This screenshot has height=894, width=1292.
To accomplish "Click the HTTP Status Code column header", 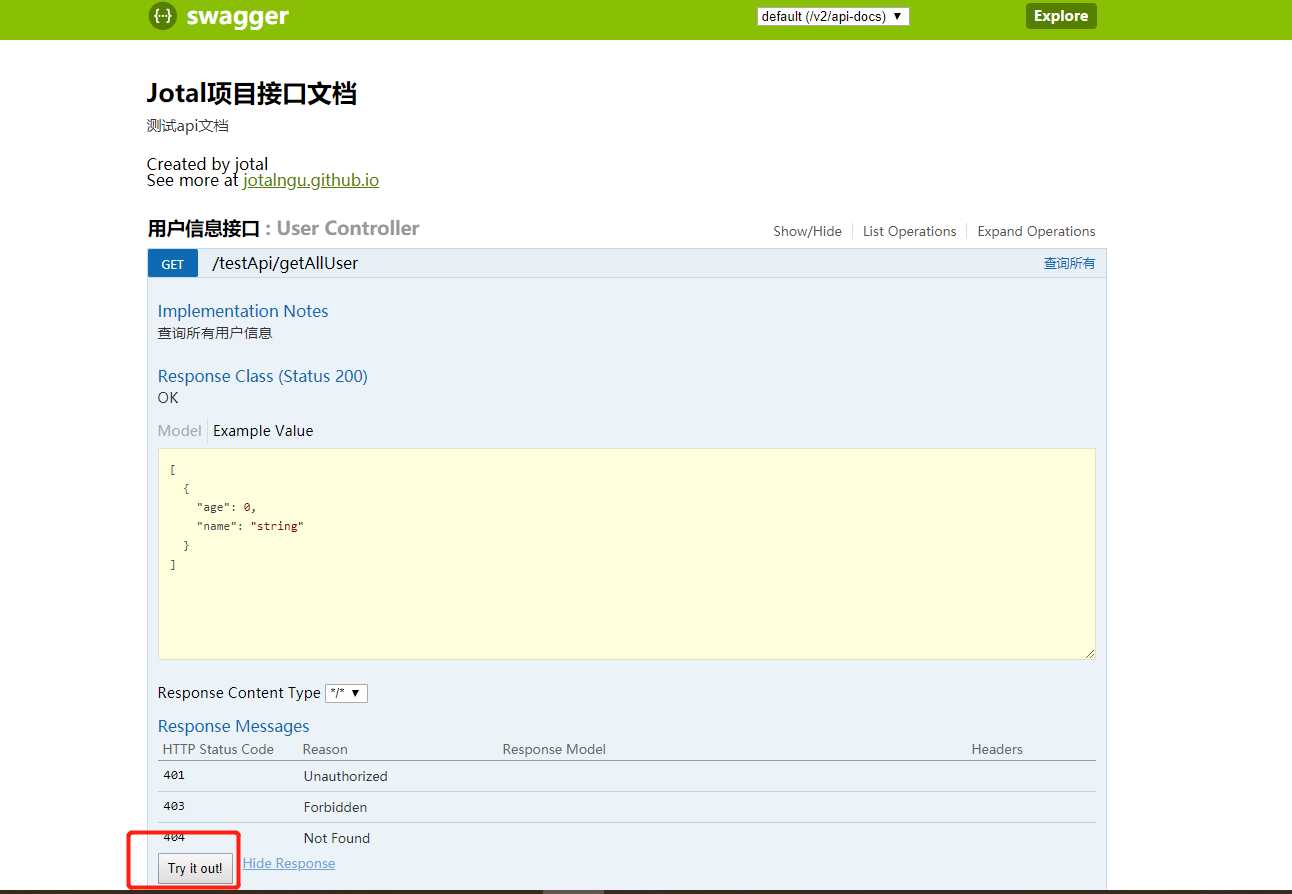I will pos(218,749).
